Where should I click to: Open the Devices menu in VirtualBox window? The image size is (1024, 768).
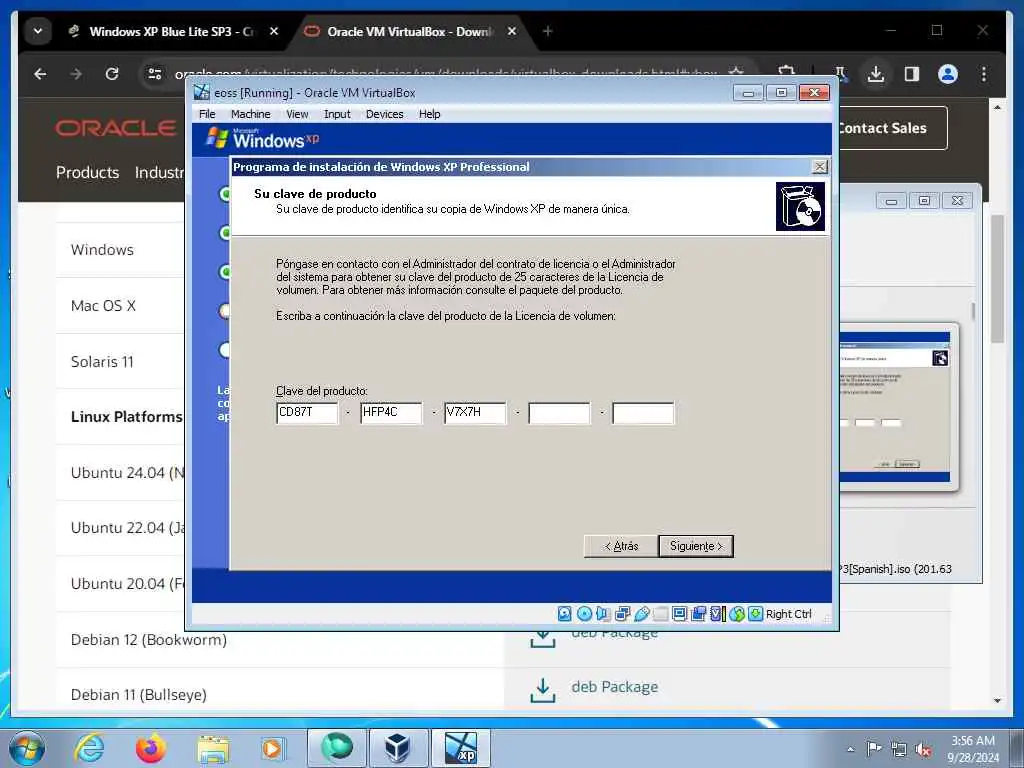point(385,114)
